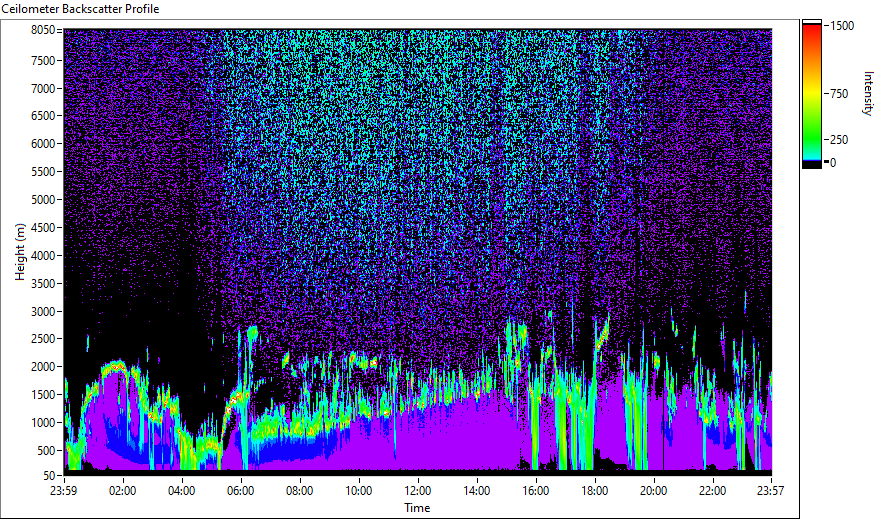Click the 3000 height tick label
This screenshot has width=878, height=519.
point(43,312)
